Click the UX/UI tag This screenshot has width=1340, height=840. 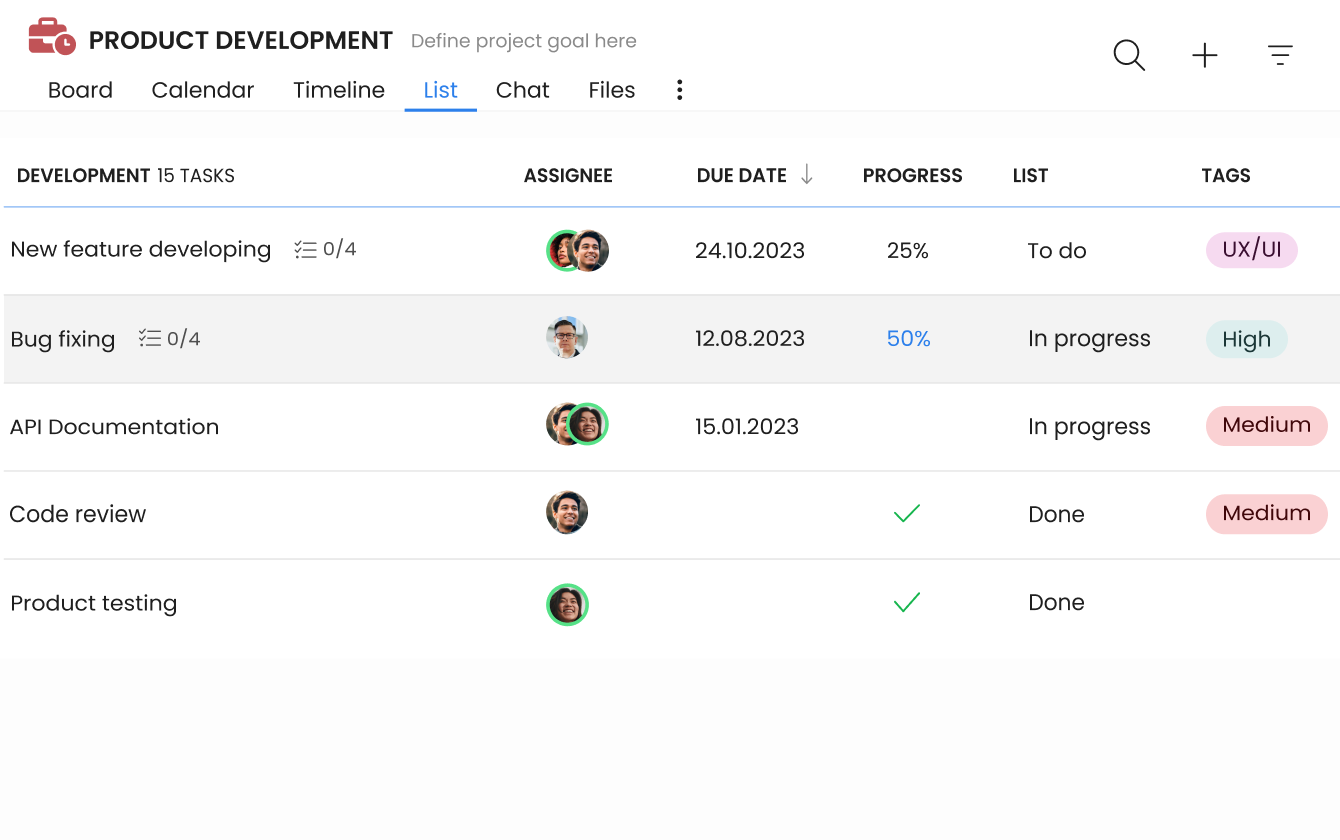(x=1252, y=250)
